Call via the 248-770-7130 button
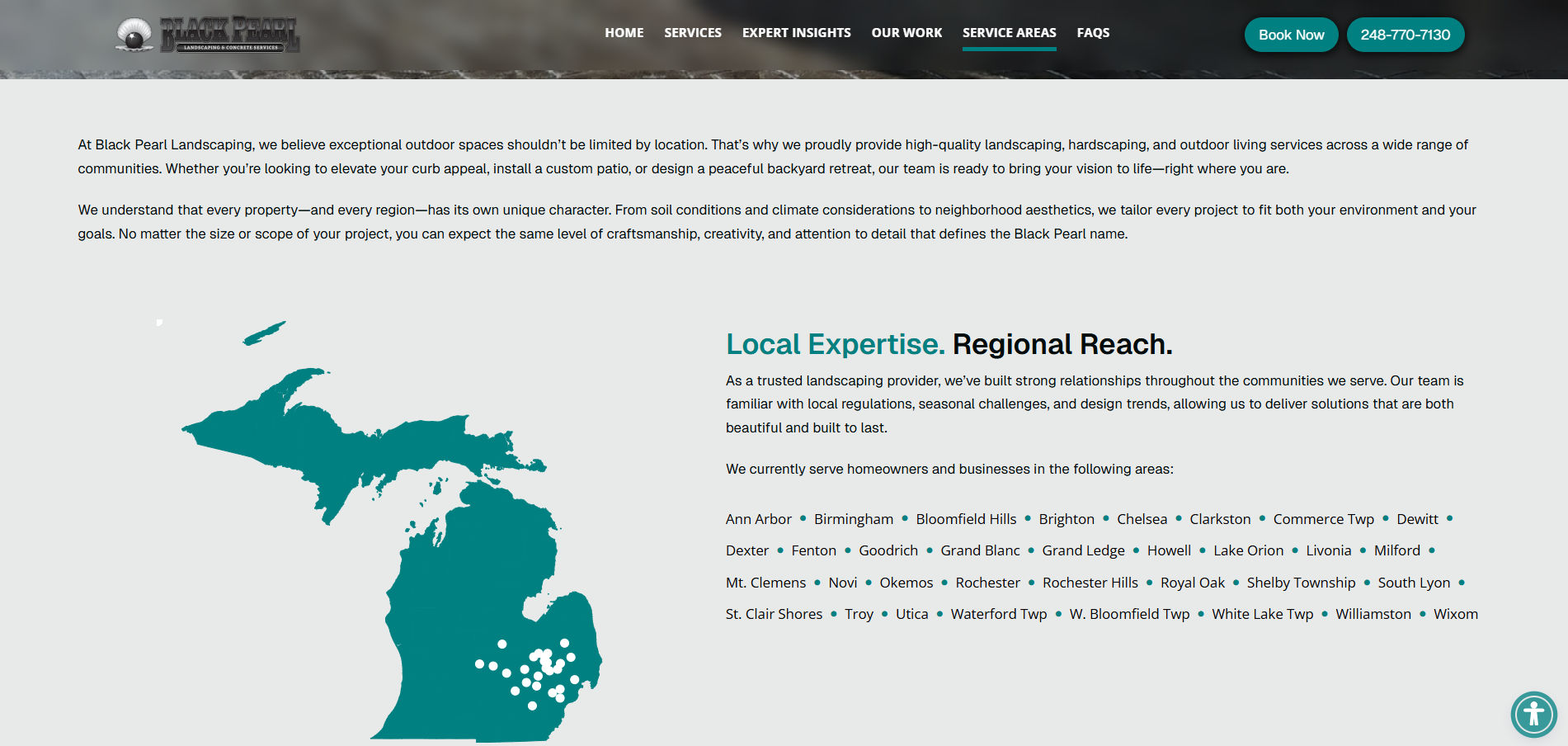Screen dimensions: 1568x746 1406,35
